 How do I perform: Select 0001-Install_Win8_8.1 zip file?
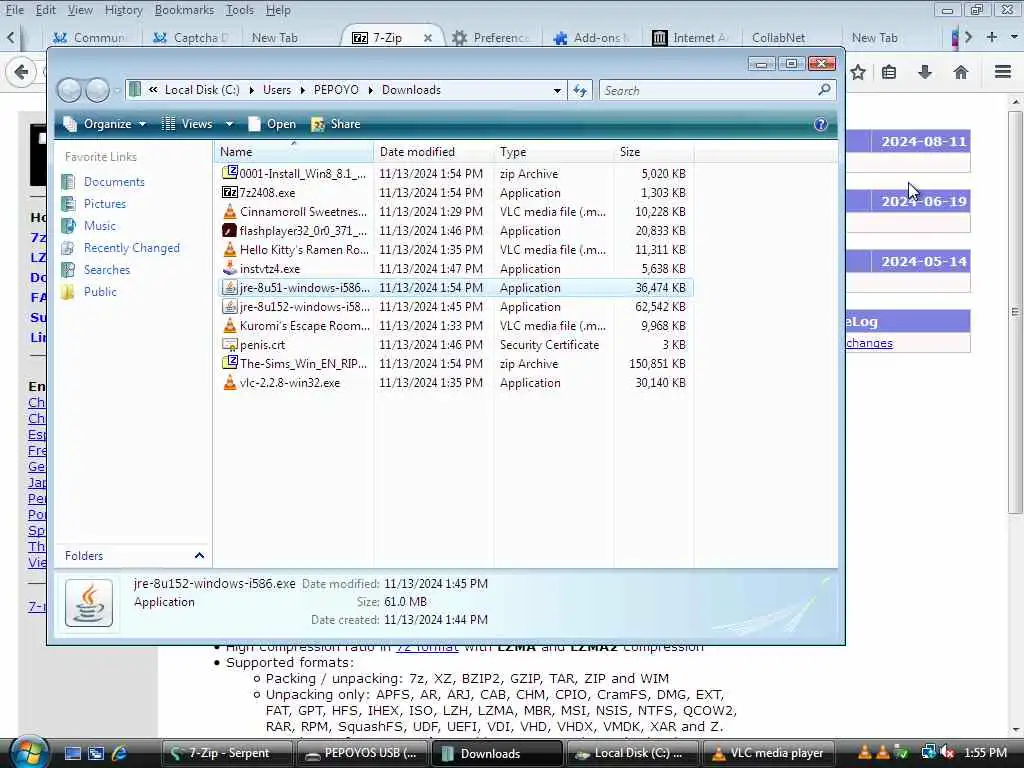click(x=455, y=174)
